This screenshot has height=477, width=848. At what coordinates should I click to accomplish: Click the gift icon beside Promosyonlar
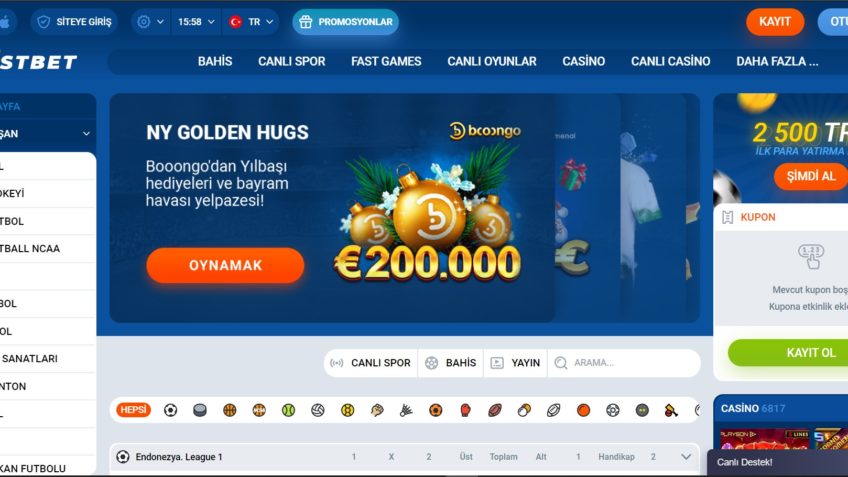pyautogui.click(x=306, y=22)
